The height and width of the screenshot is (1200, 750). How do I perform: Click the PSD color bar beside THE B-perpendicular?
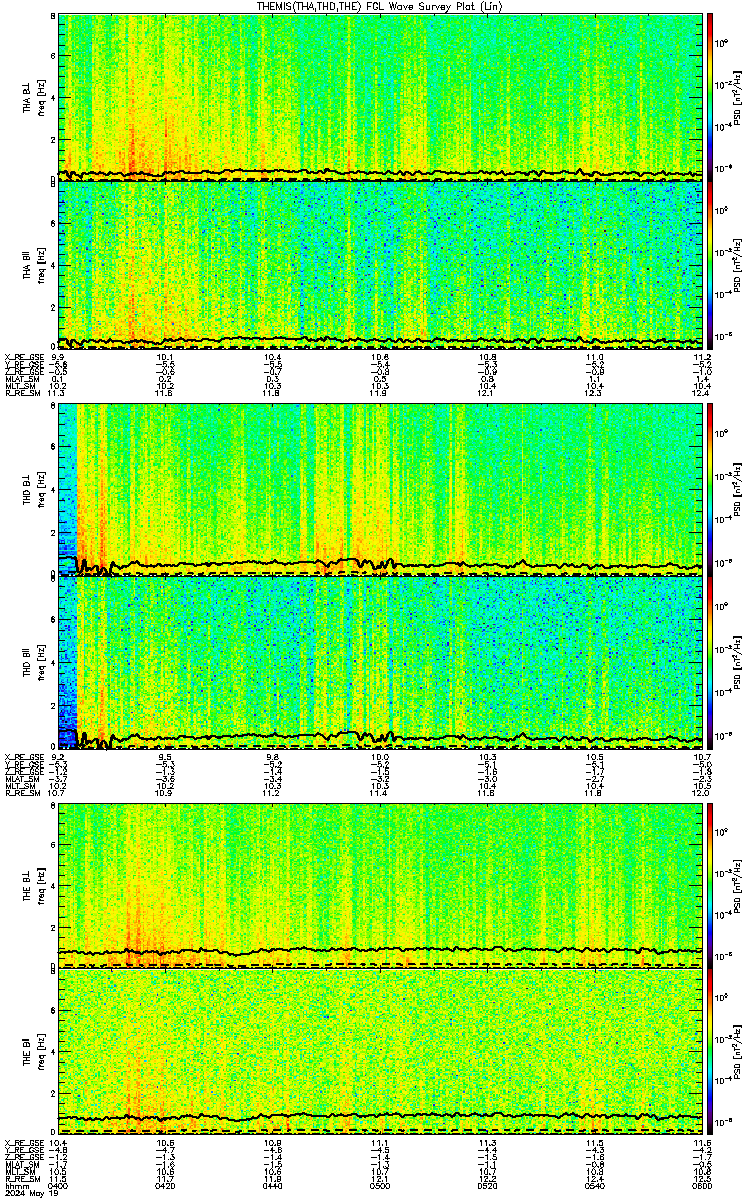click(712, 885)
